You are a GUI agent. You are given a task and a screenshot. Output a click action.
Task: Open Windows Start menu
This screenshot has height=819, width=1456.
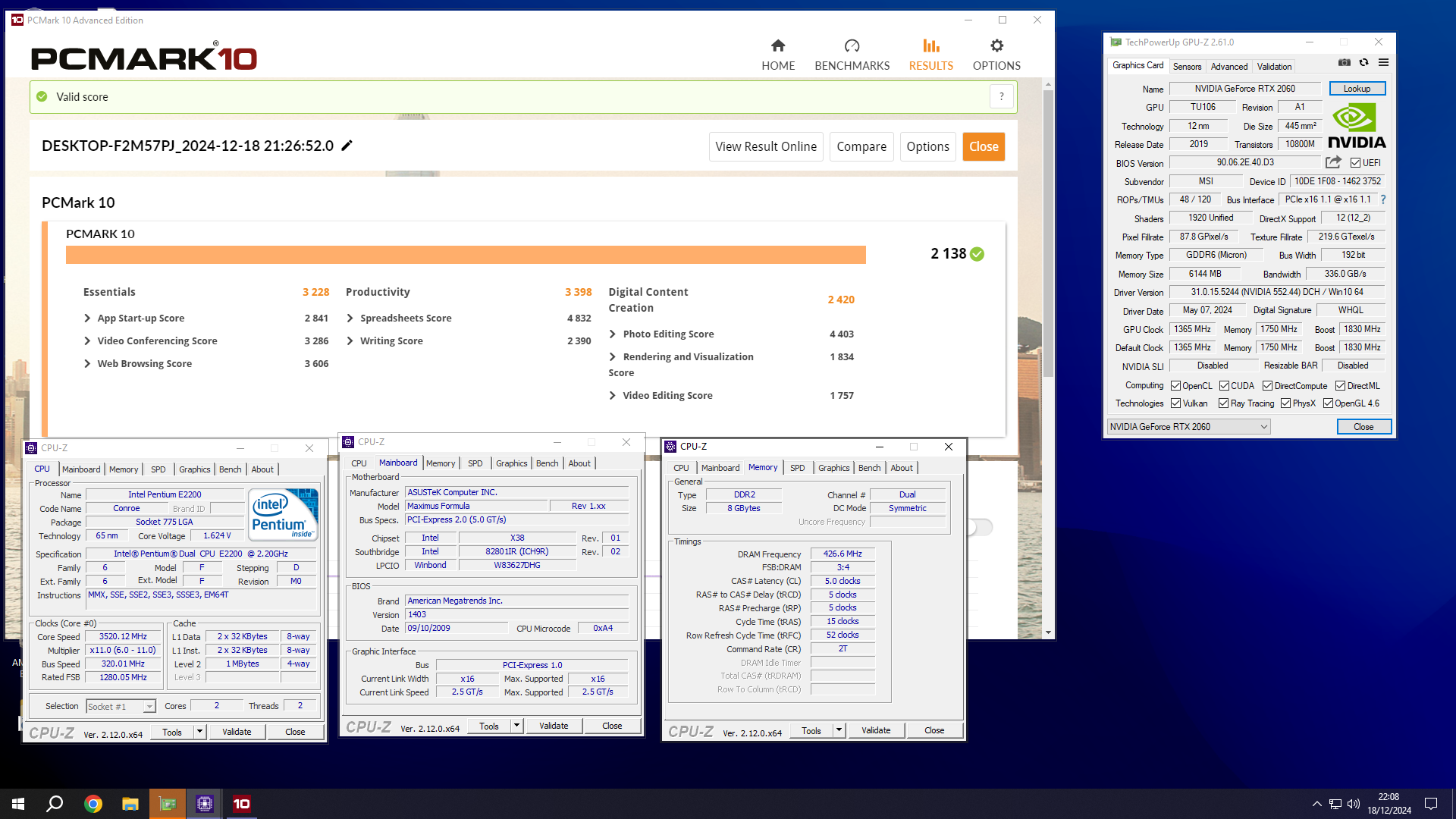pyautogui.click(x=18, y=804)
